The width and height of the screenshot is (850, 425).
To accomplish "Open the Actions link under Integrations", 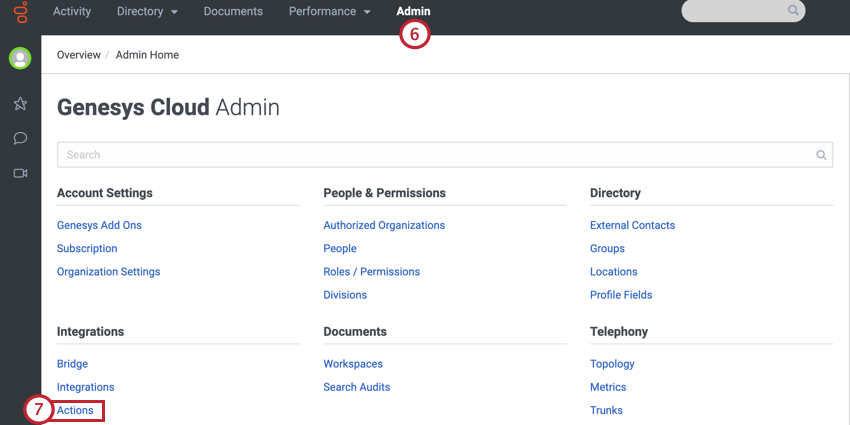I will point(75,410).
